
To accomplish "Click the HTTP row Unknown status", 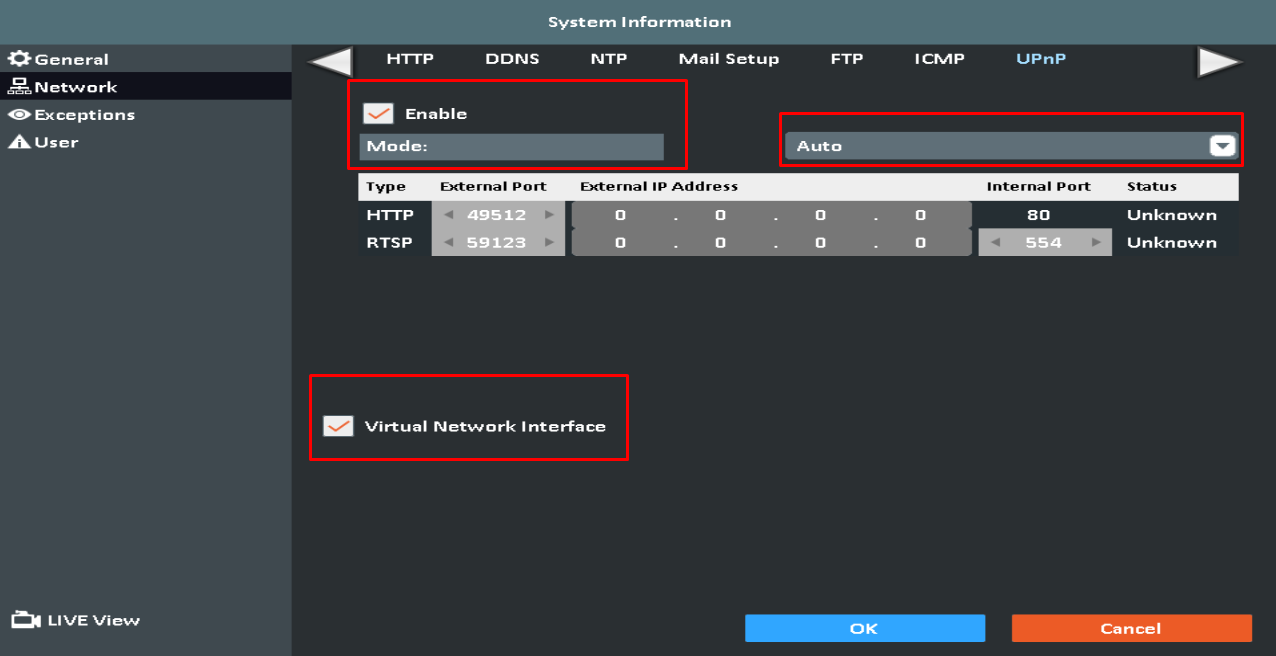I will (1171, 215).
